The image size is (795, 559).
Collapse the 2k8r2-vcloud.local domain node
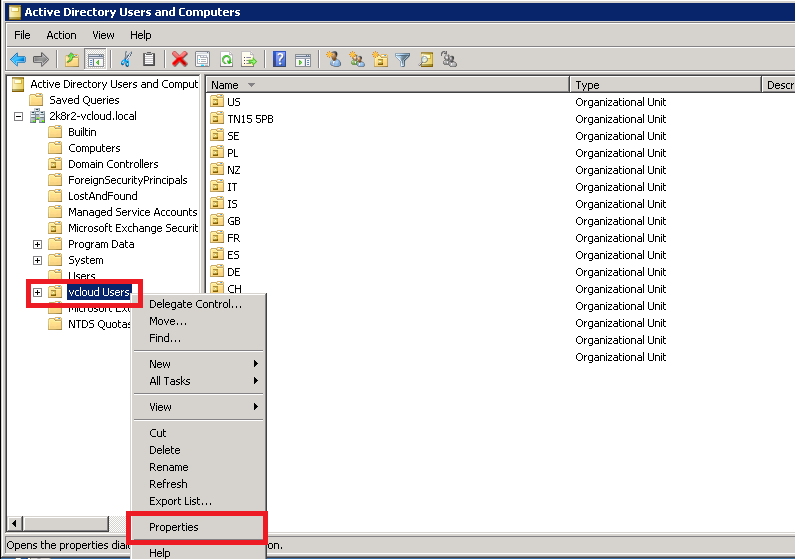[18, 117]
